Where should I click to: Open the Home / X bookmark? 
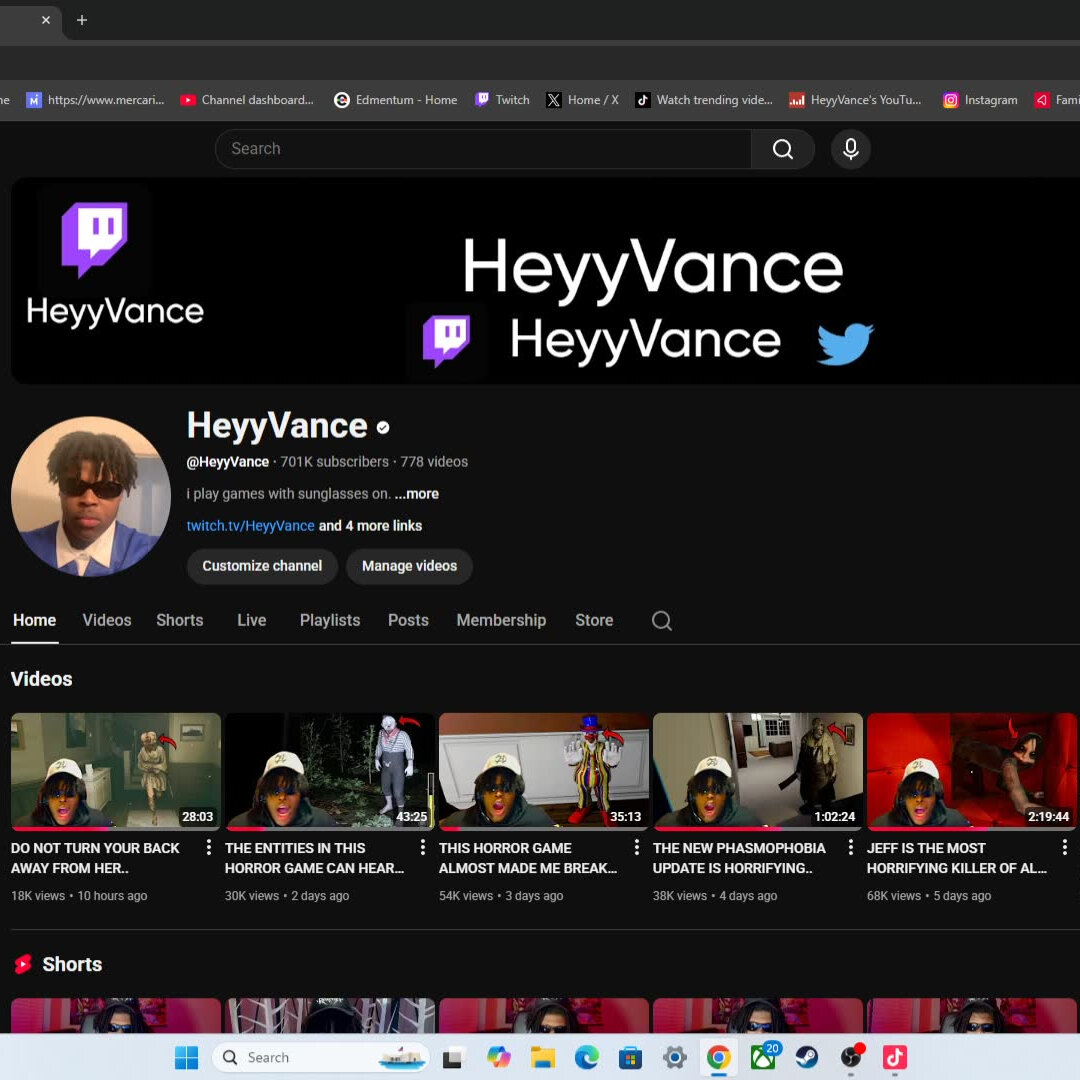coord(583,100)
